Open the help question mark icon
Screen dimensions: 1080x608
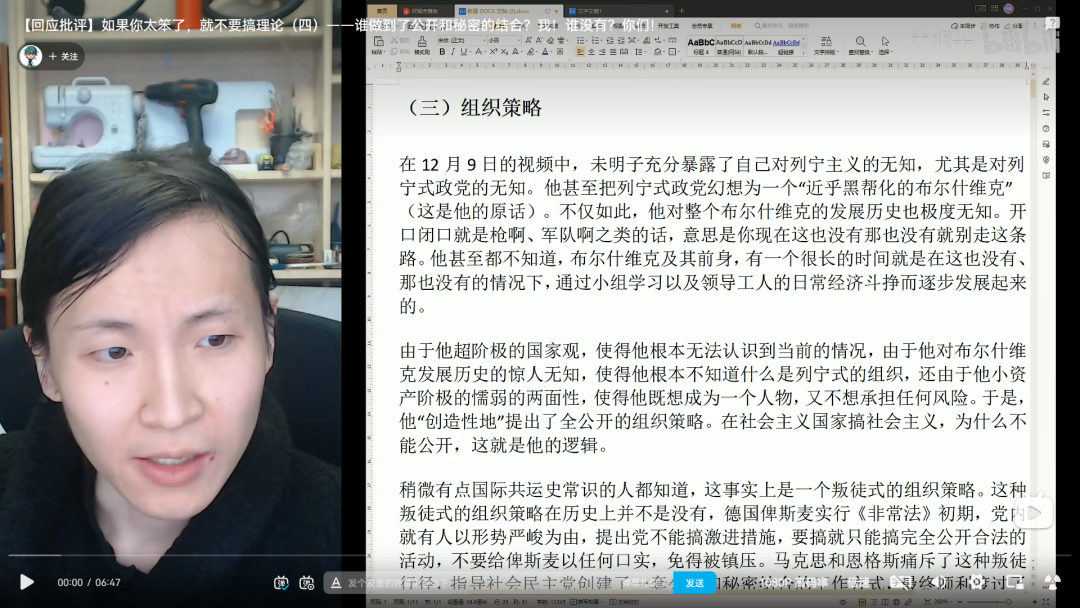coord(1052,23)
